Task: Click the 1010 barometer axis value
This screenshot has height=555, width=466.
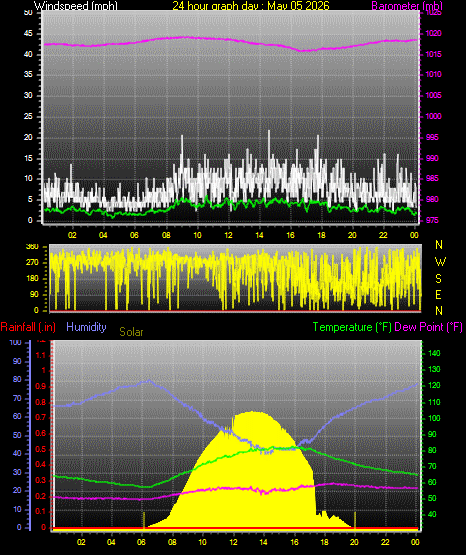Action: (x=433, y=74)
